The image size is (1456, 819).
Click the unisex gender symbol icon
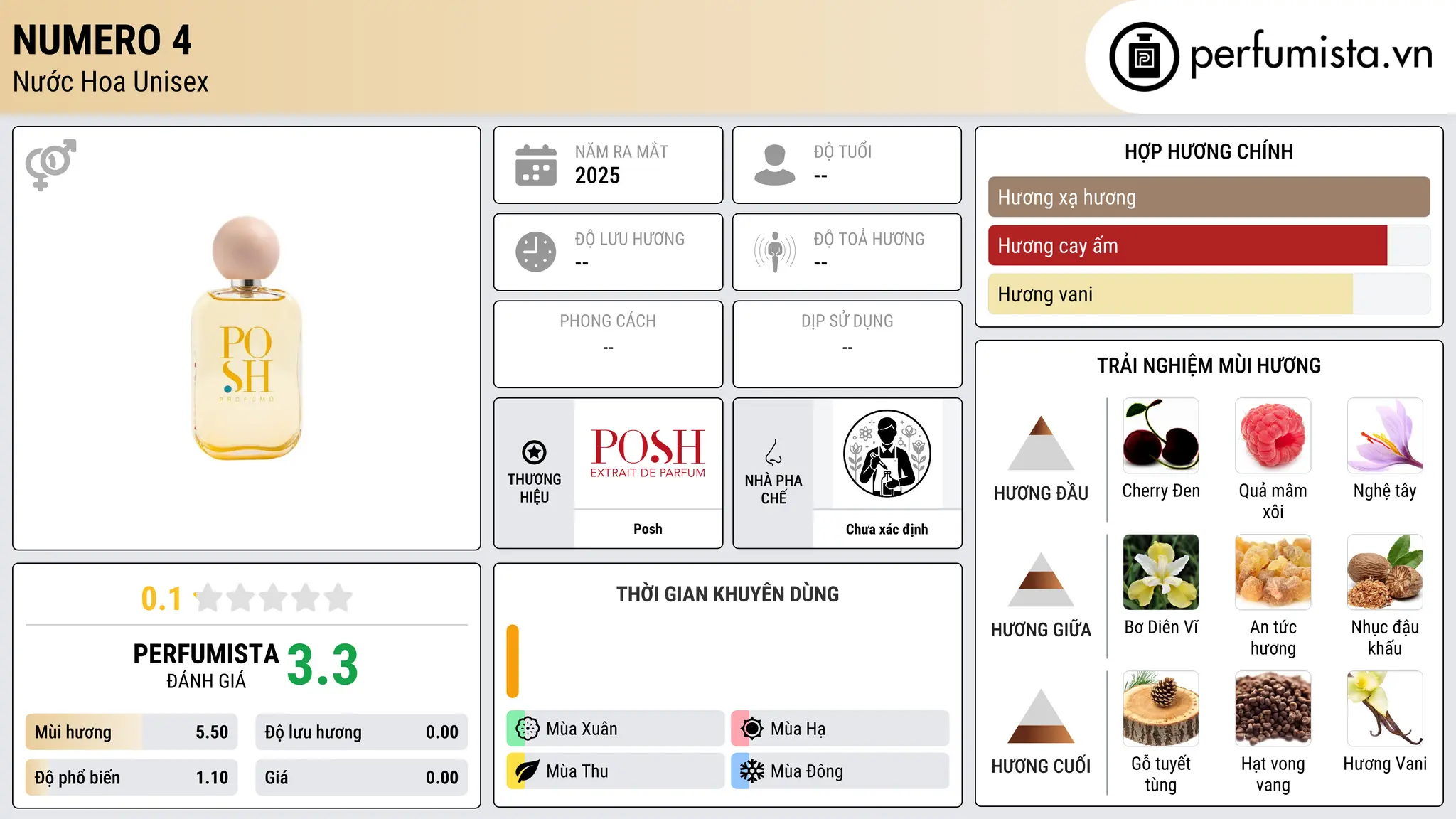(x=50, y=164)
